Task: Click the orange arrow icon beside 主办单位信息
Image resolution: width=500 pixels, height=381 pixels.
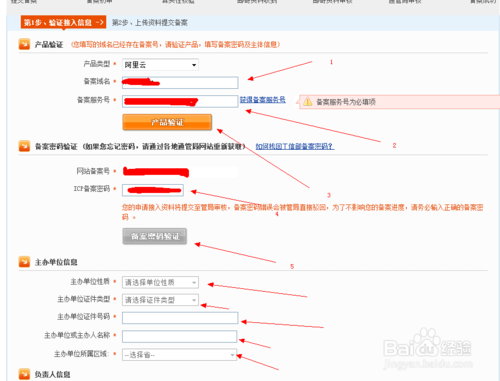Action: (24, 262)
